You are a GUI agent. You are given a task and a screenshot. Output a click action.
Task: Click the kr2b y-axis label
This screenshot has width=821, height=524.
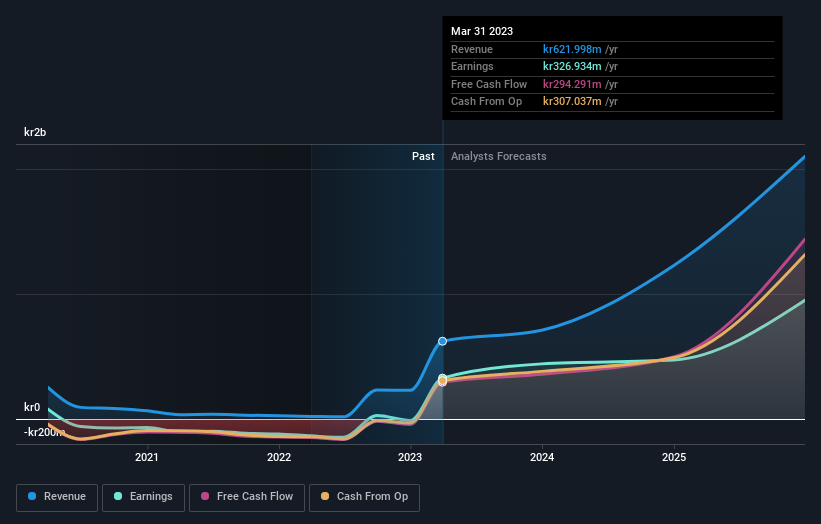[x=35, y=132]
